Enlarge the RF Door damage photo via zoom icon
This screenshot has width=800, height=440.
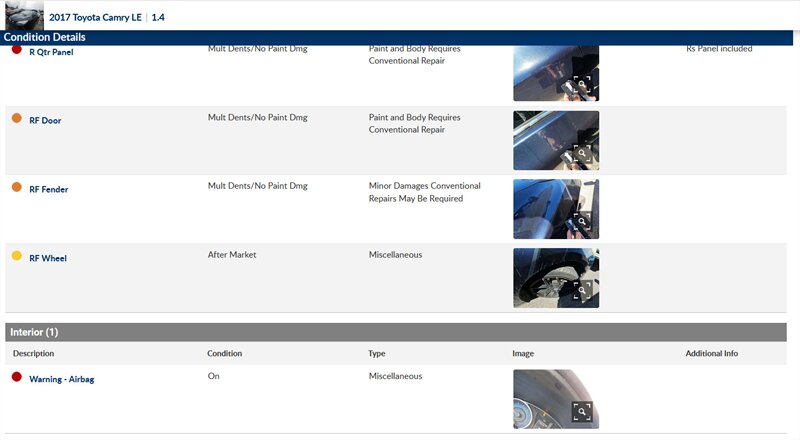point(582,154)
